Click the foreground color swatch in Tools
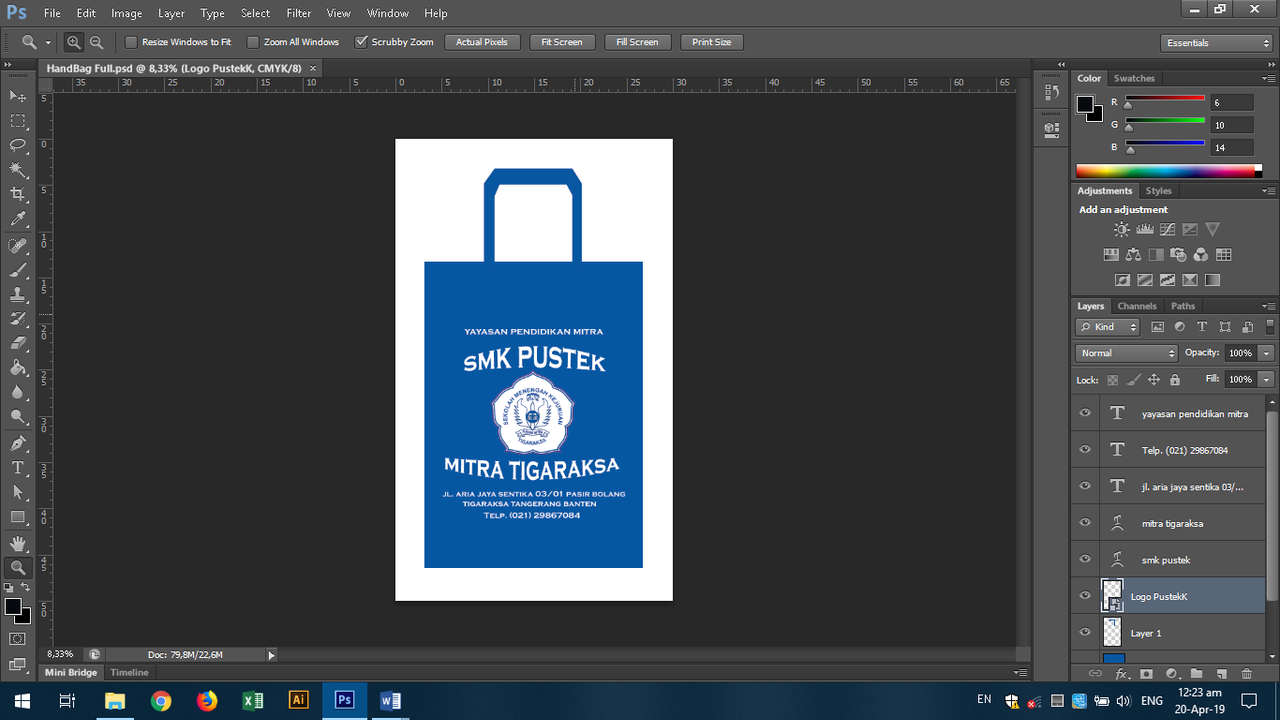Image resolution: width=1280 pixels, height=720 pixels. [x=13, y=607]
